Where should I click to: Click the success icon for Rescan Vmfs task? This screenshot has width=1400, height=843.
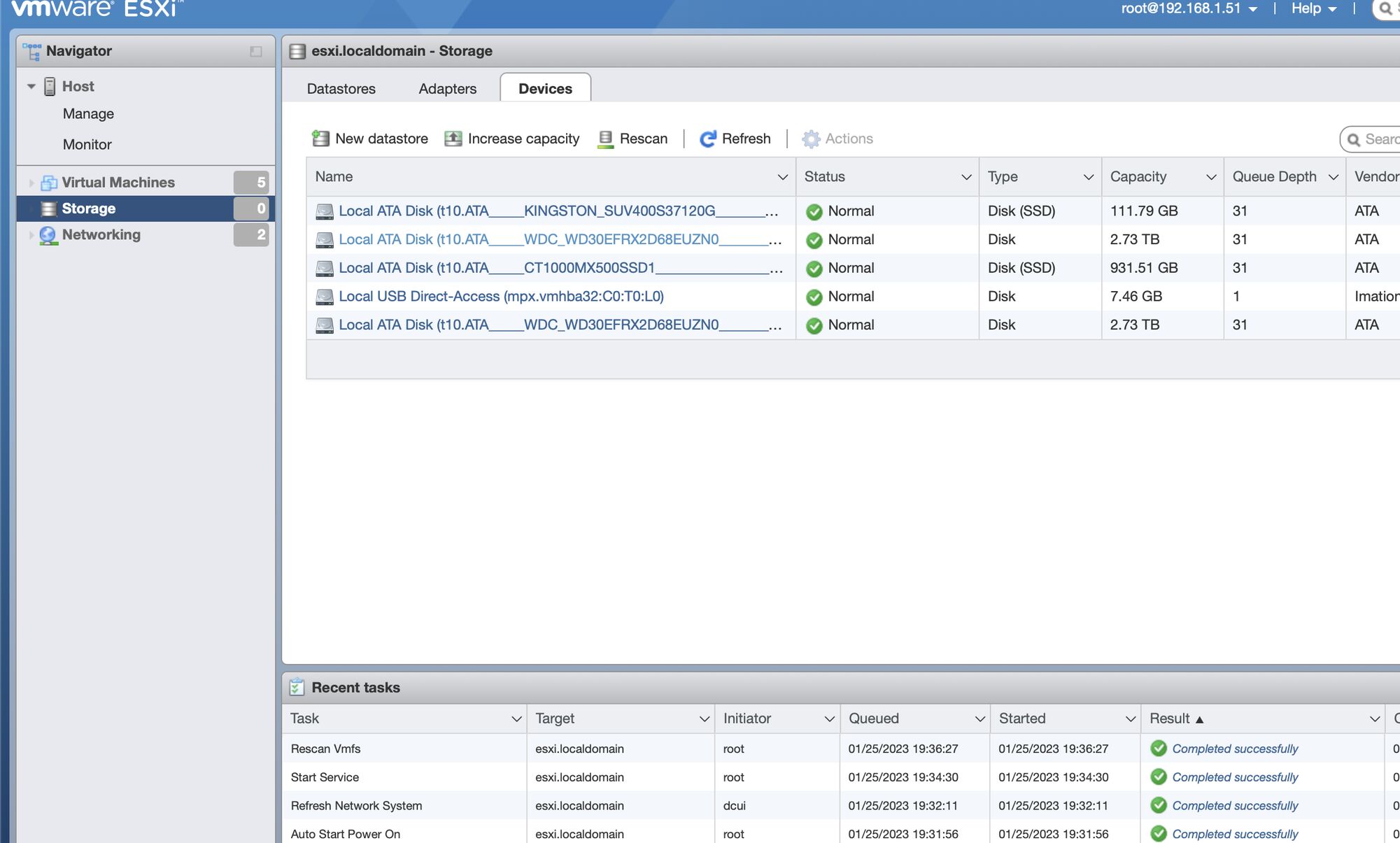[x=1159, y=749]
